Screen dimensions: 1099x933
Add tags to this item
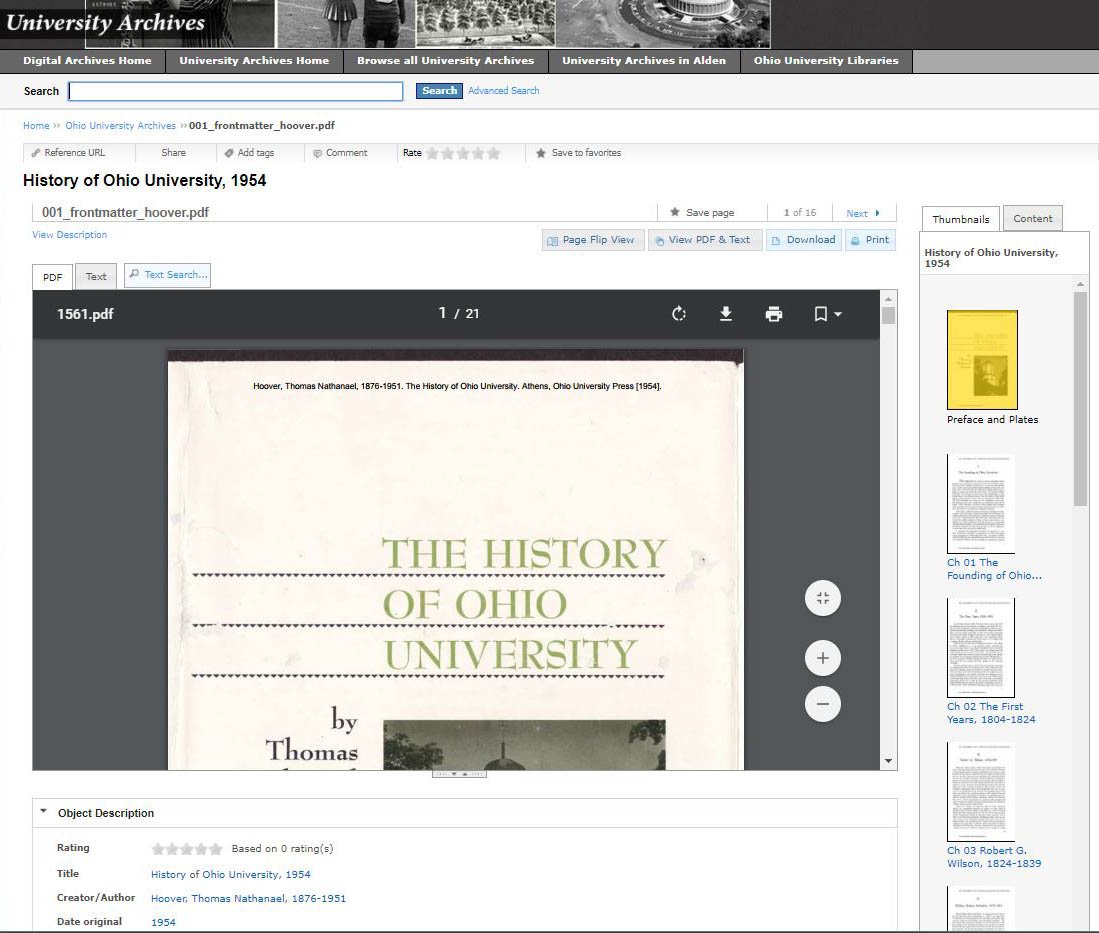point(250,153)
